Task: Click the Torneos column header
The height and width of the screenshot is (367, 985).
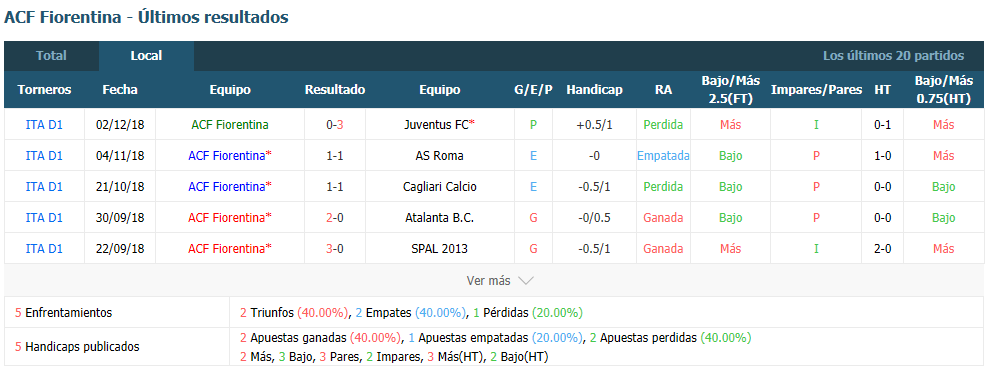Action: 44,90
